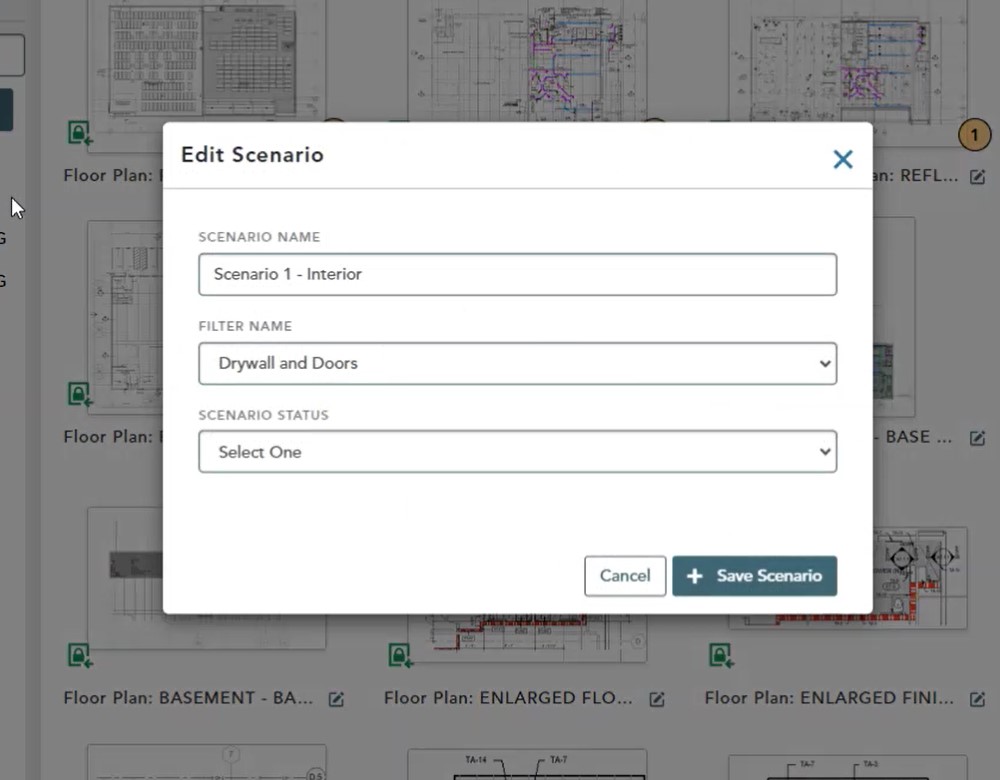Click the orange badge showing number 1
1000x780 pixels.
coord(974,134)
